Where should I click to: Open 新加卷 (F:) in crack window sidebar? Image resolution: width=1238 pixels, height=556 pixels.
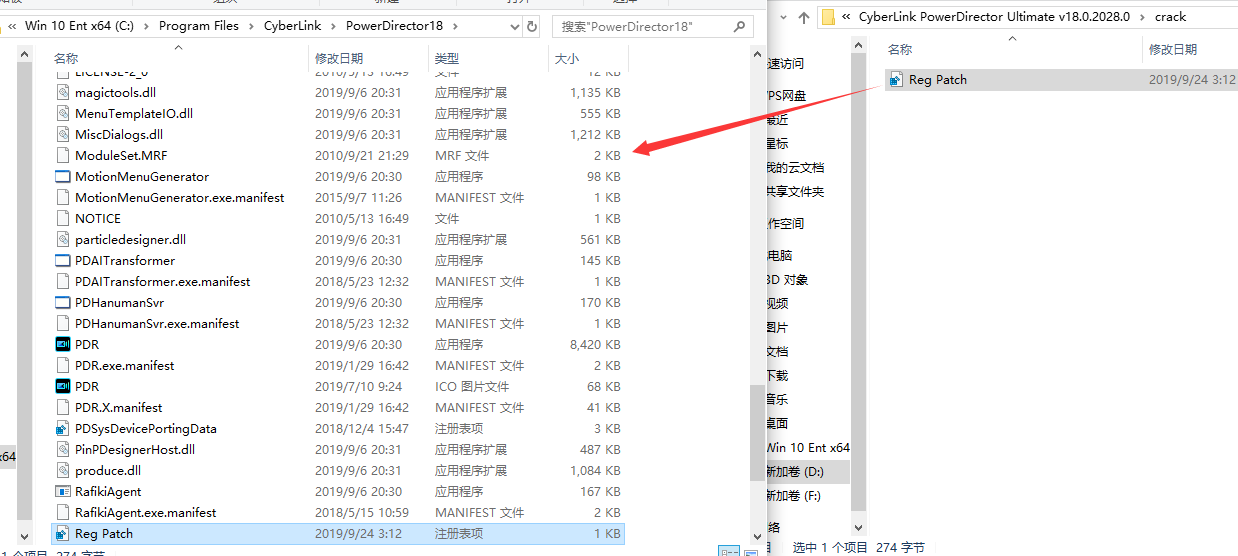794,495
